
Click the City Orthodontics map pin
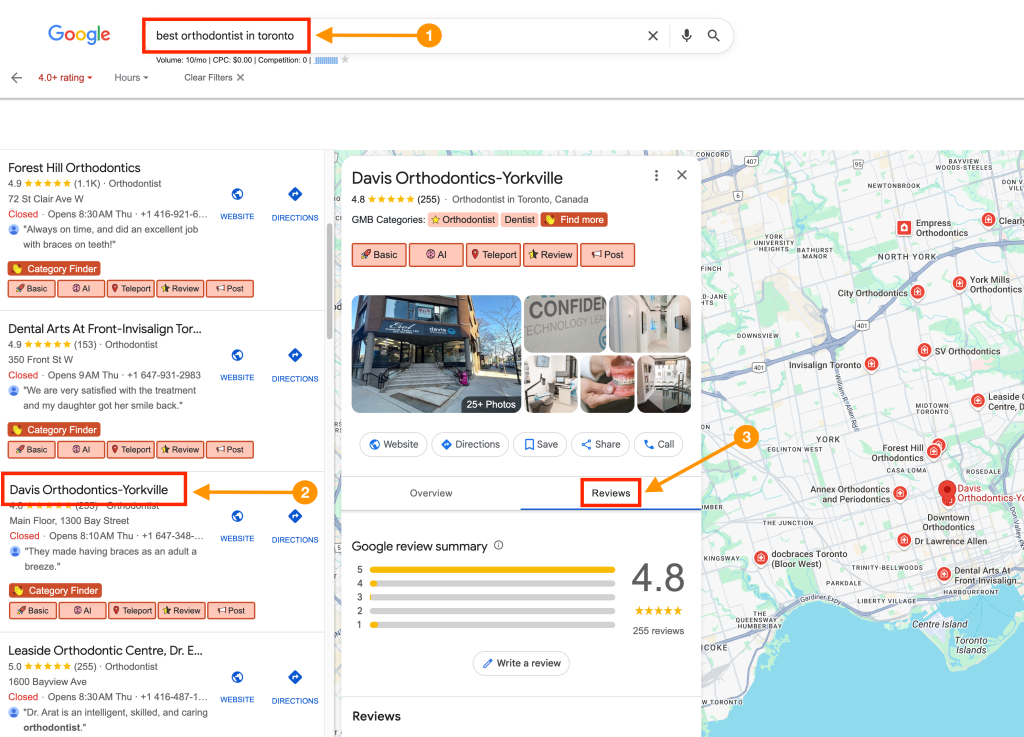918,292
